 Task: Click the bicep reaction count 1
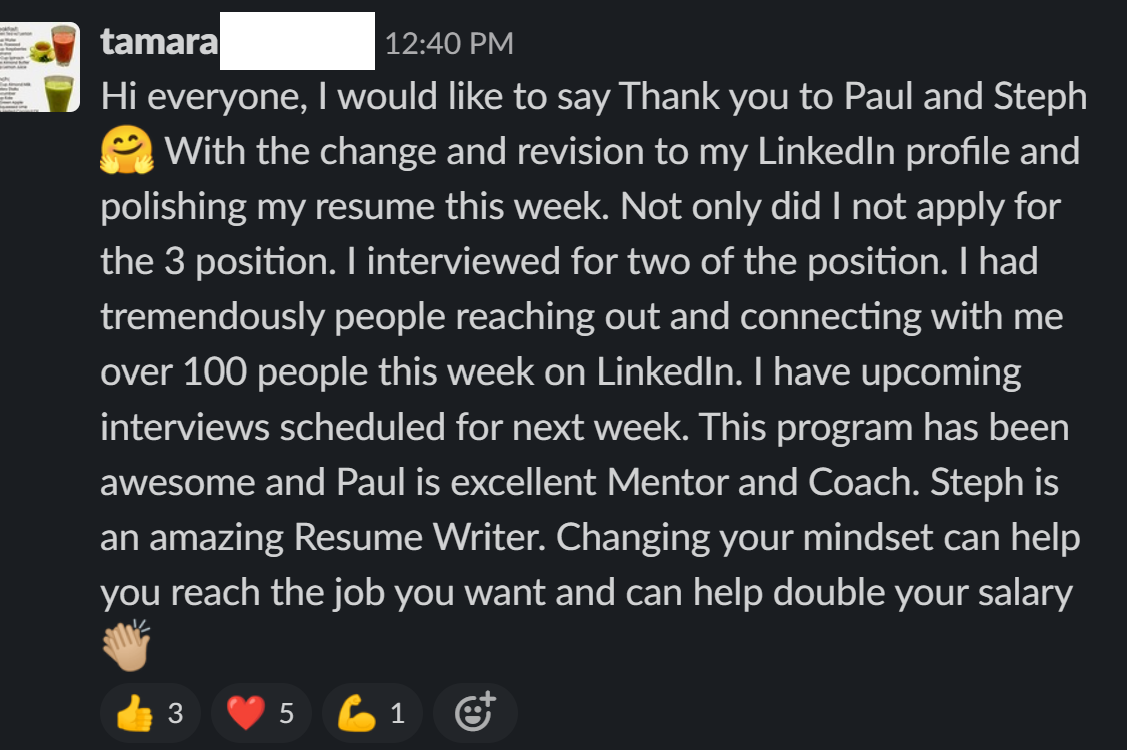pos(397,714)
